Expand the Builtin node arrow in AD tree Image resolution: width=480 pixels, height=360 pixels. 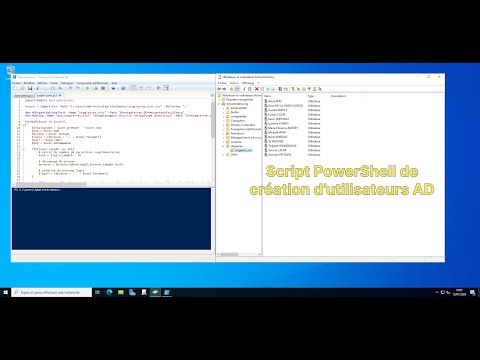tap(223, 112)
